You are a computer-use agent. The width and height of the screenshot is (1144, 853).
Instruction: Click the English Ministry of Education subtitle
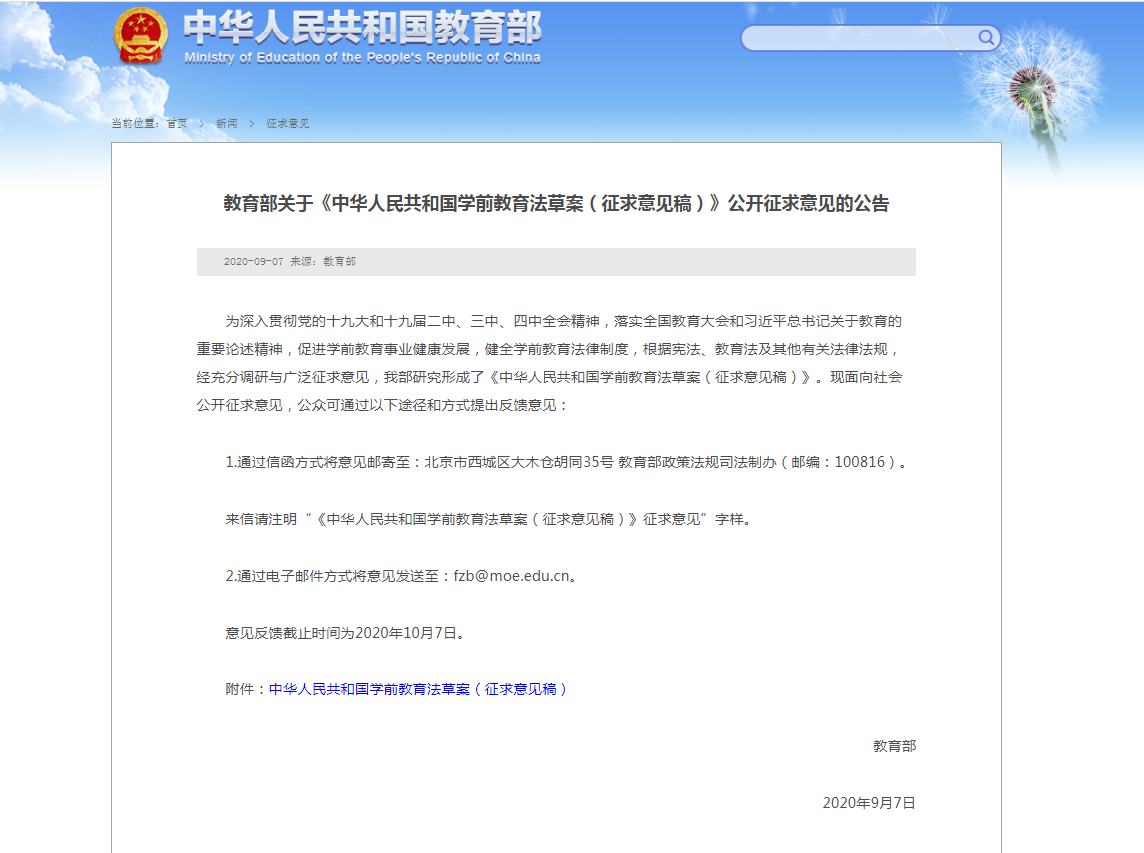coord(362,58)
